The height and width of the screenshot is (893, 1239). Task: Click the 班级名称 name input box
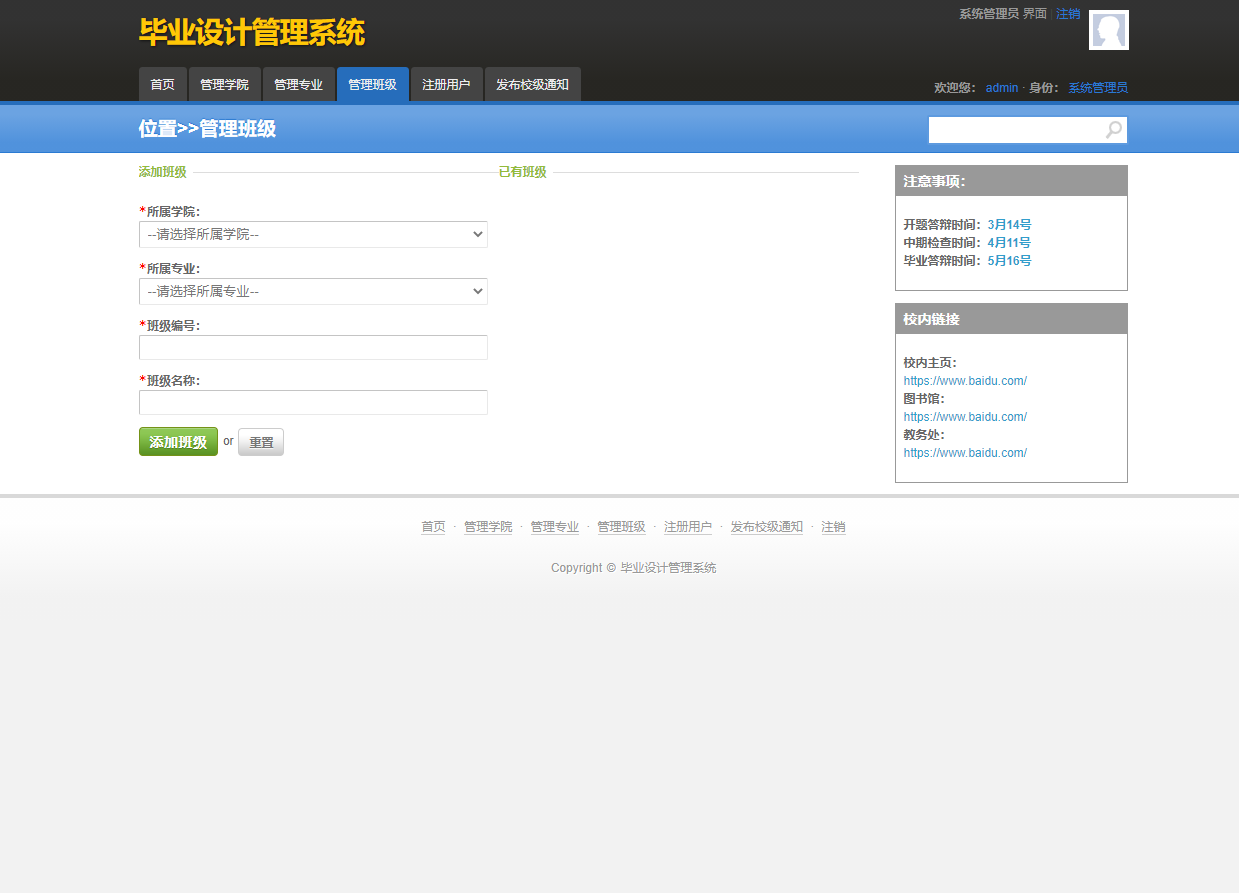[313, 402]
